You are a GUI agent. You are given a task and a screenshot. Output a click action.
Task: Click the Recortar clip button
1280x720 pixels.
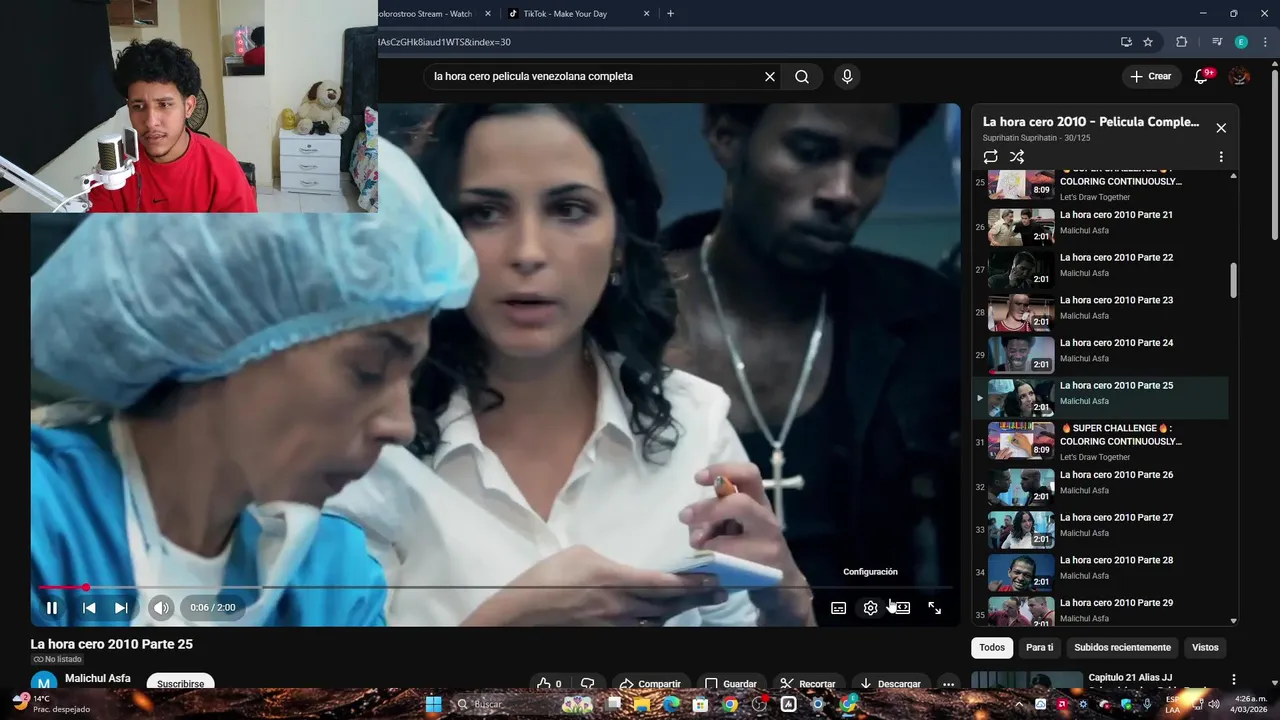pyautogui.click(x=808, y=684)
